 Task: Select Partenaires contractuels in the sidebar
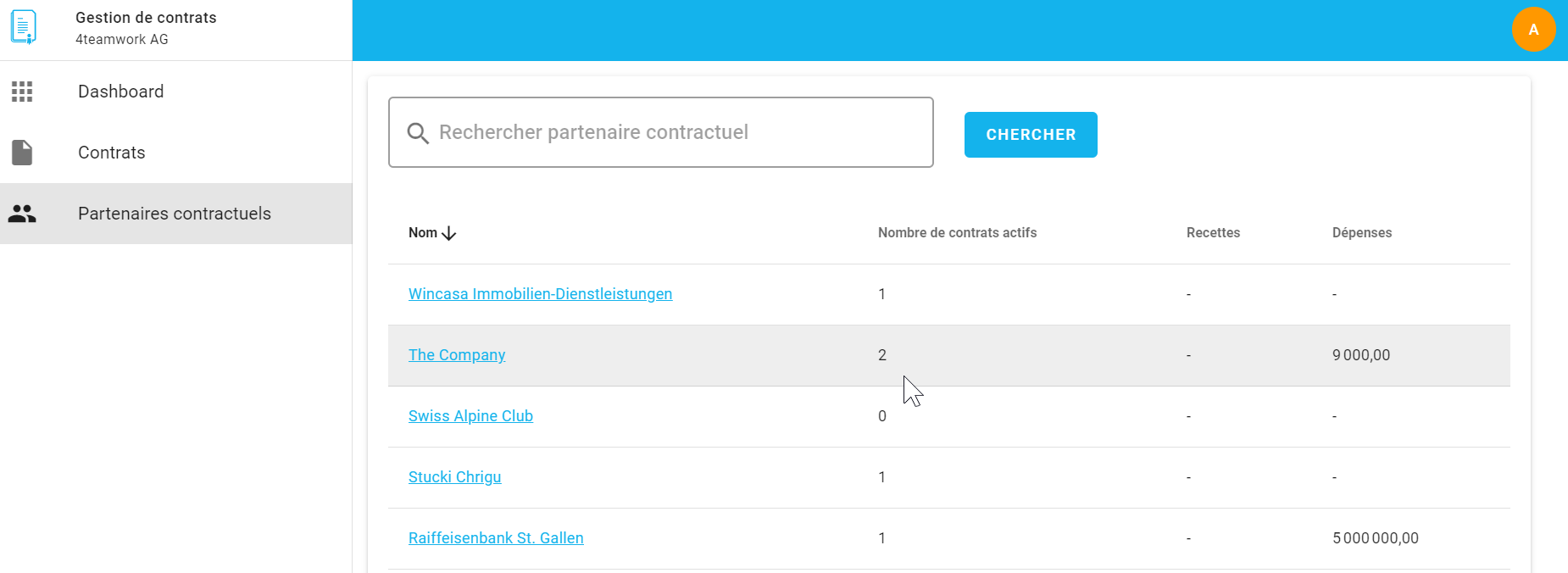point(175,214)
